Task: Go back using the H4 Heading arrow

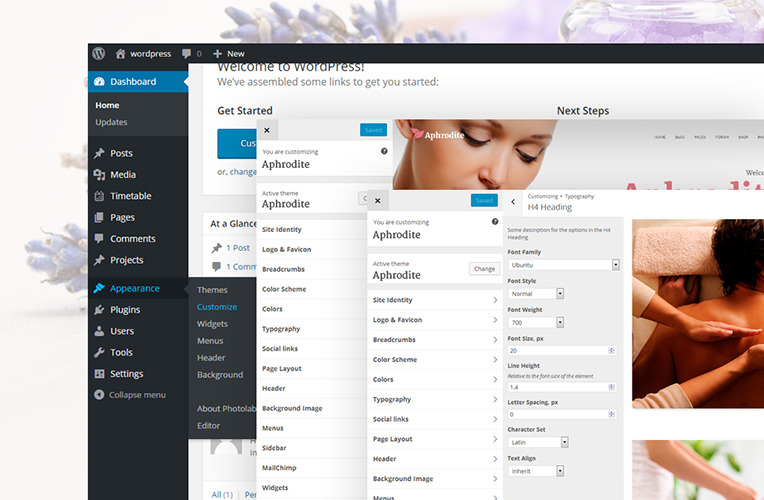Action: 513,202
